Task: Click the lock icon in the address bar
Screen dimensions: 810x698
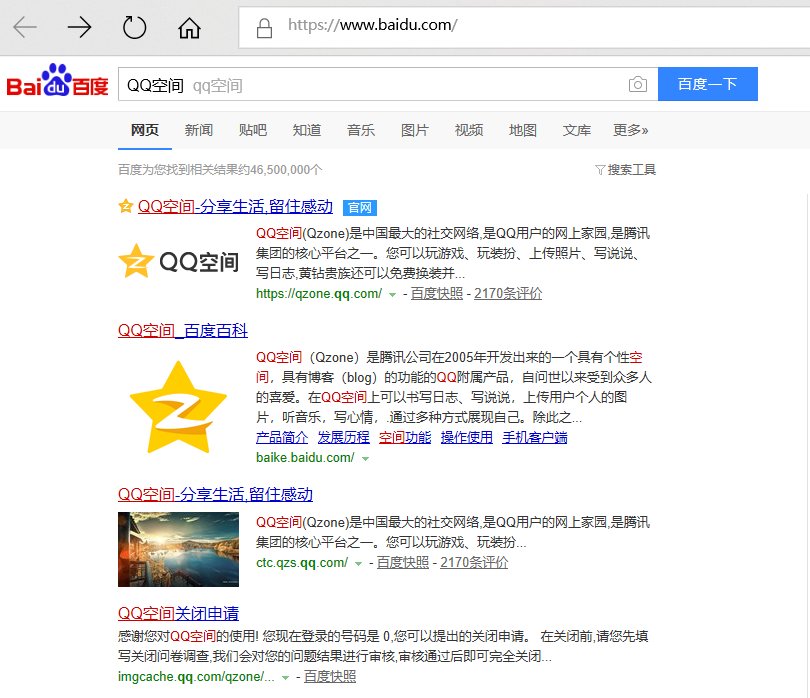Action: tap(263, 27)
